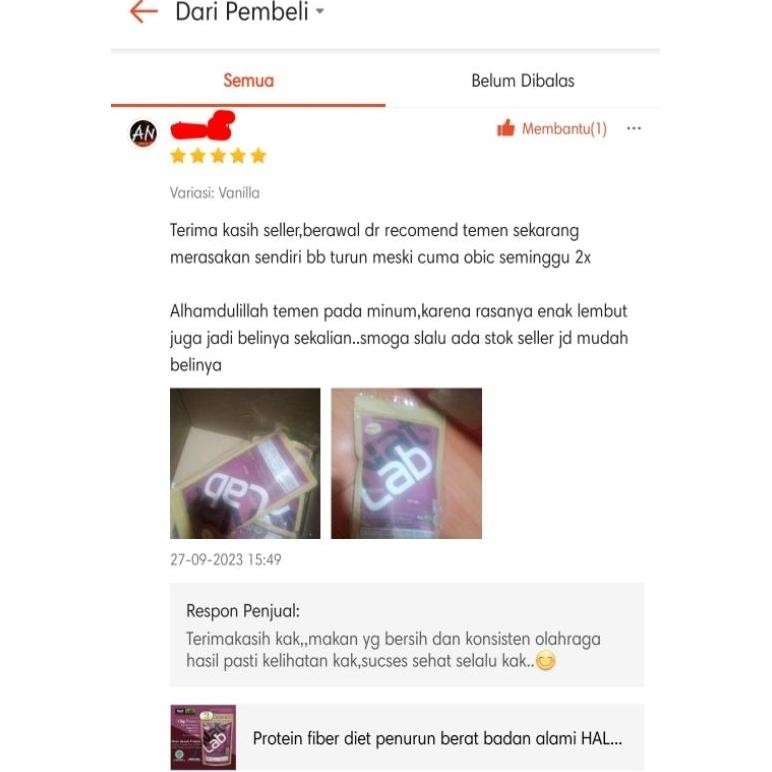Select the Dari Pembeli header title

pyautogui.click(x=242, y=12)
